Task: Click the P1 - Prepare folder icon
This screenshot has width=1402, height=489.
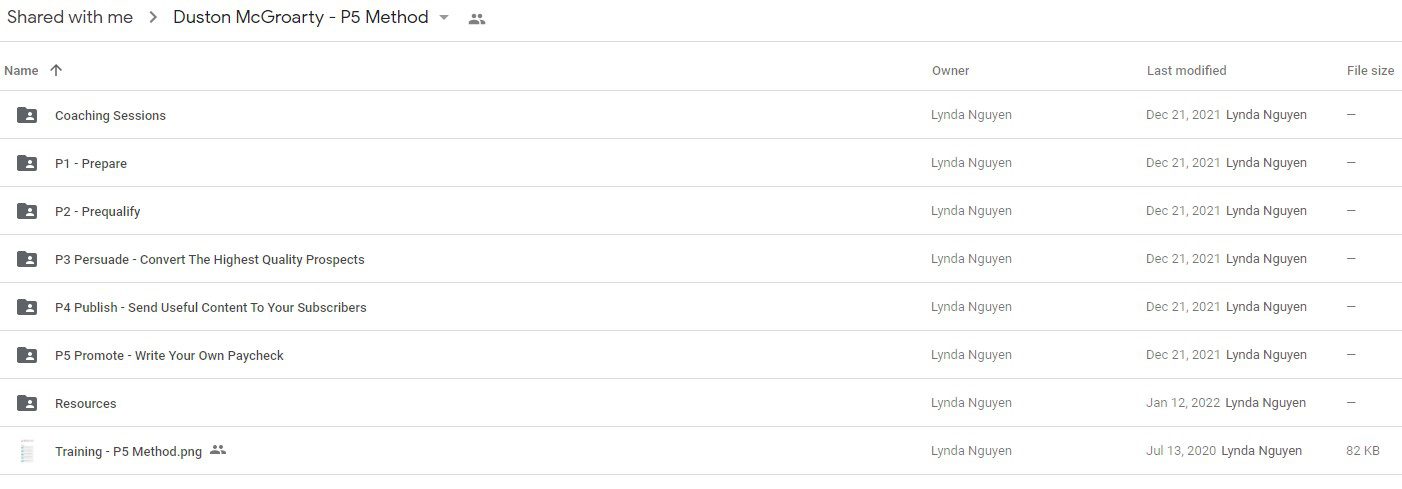Action: 27,163
